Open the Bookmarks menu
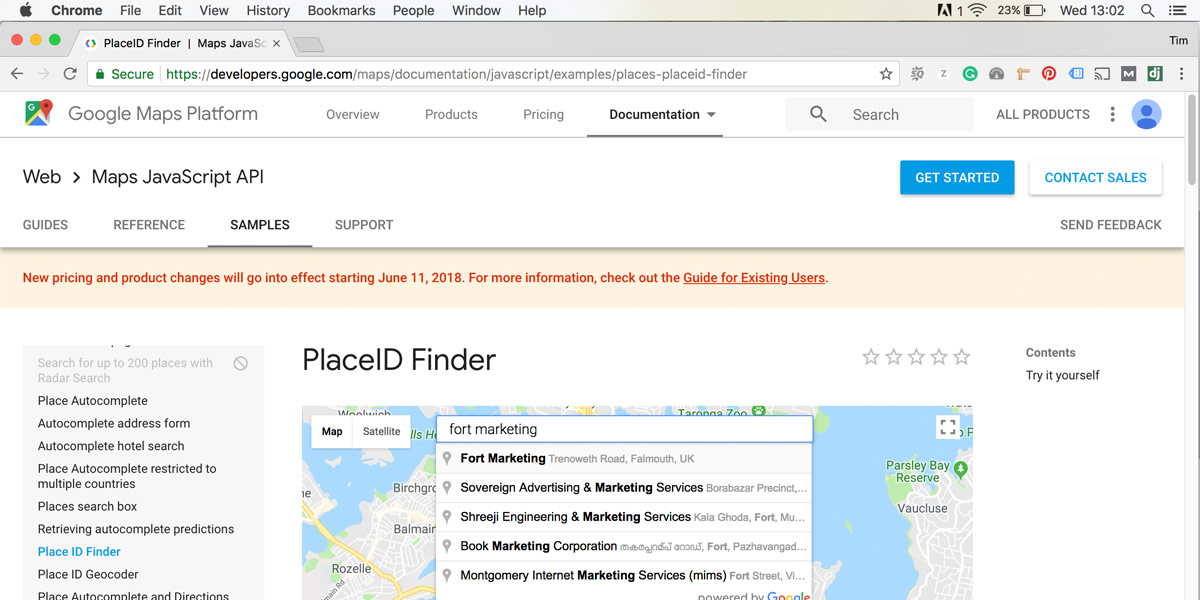The width and height of the screenshot is (1200, 600). pyautogui.click(x=341, y=11)
